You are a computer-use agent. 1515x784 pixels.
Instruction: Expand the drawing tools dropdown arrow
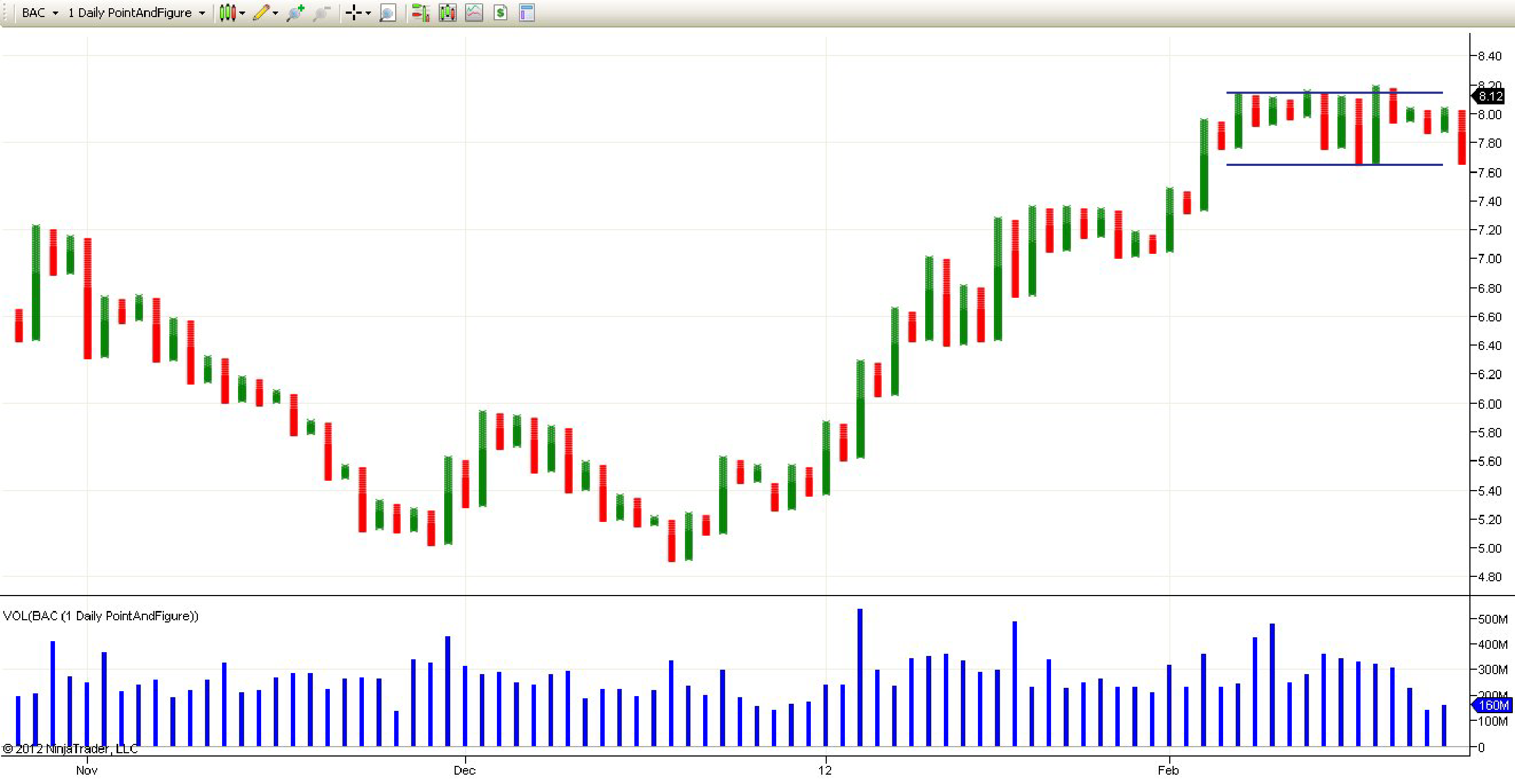(275, 13)
